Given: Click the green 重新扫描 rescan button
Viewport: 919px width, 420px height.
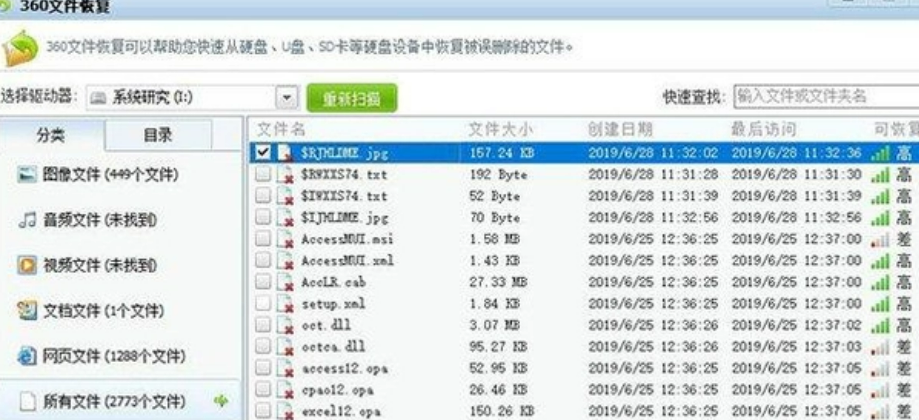Looking at the screenshot, I should point(352,98).
